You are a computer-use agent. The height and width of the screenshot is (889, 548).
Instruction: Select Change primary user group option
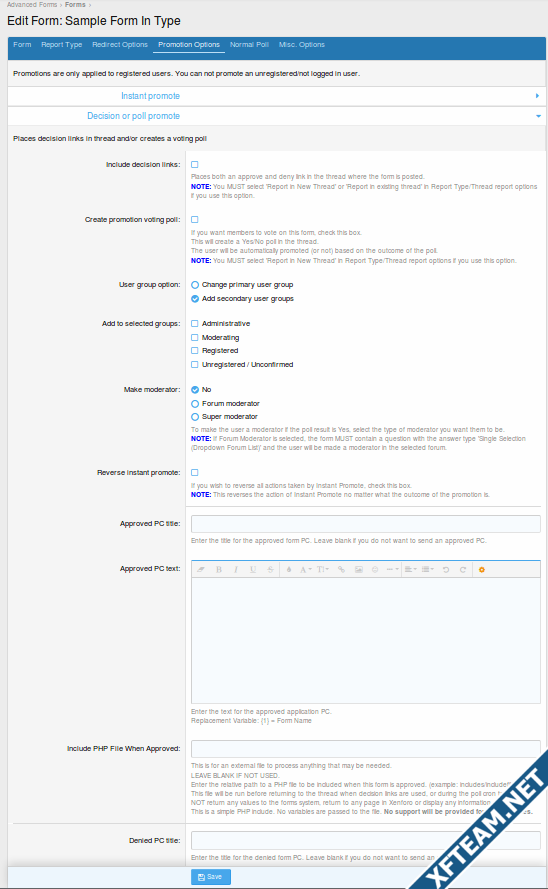(242, 285)
